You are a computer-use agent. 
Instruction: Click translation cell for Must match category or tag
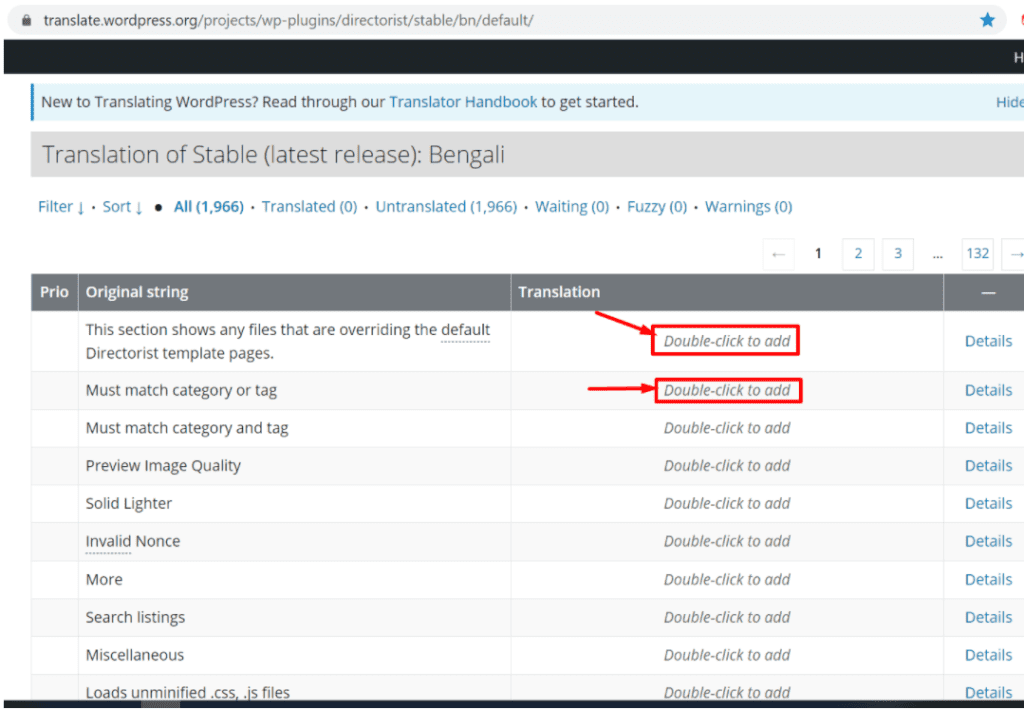coord(727,390)
